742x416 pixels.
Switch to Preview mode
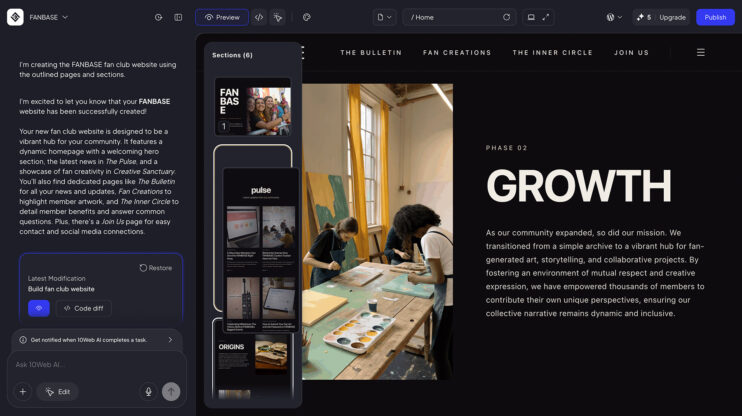[x=222, y=17]
